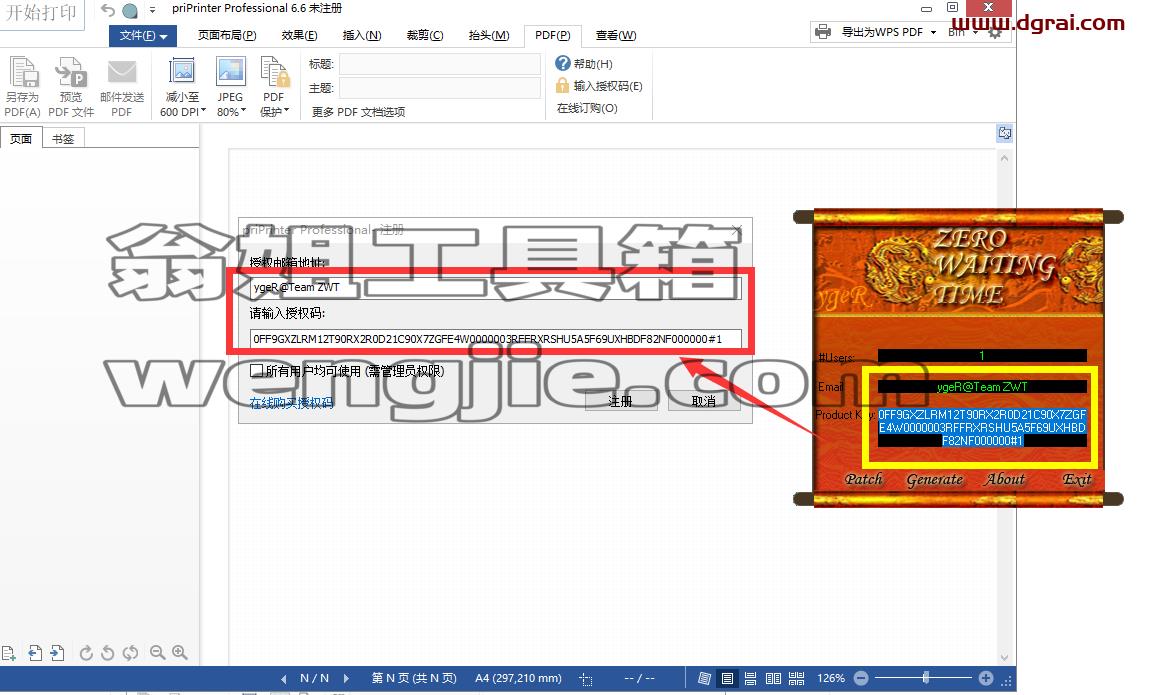This screenshot has height=695, width=1151.
Task: Go to the previous page in the status bar
Action: click(284, 679)
